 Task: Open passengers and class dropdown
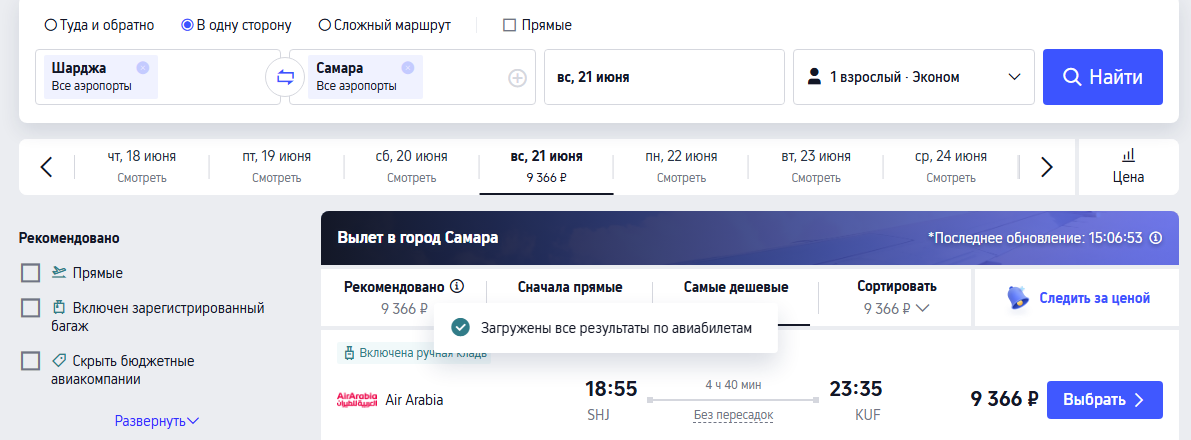click(914, 77)
